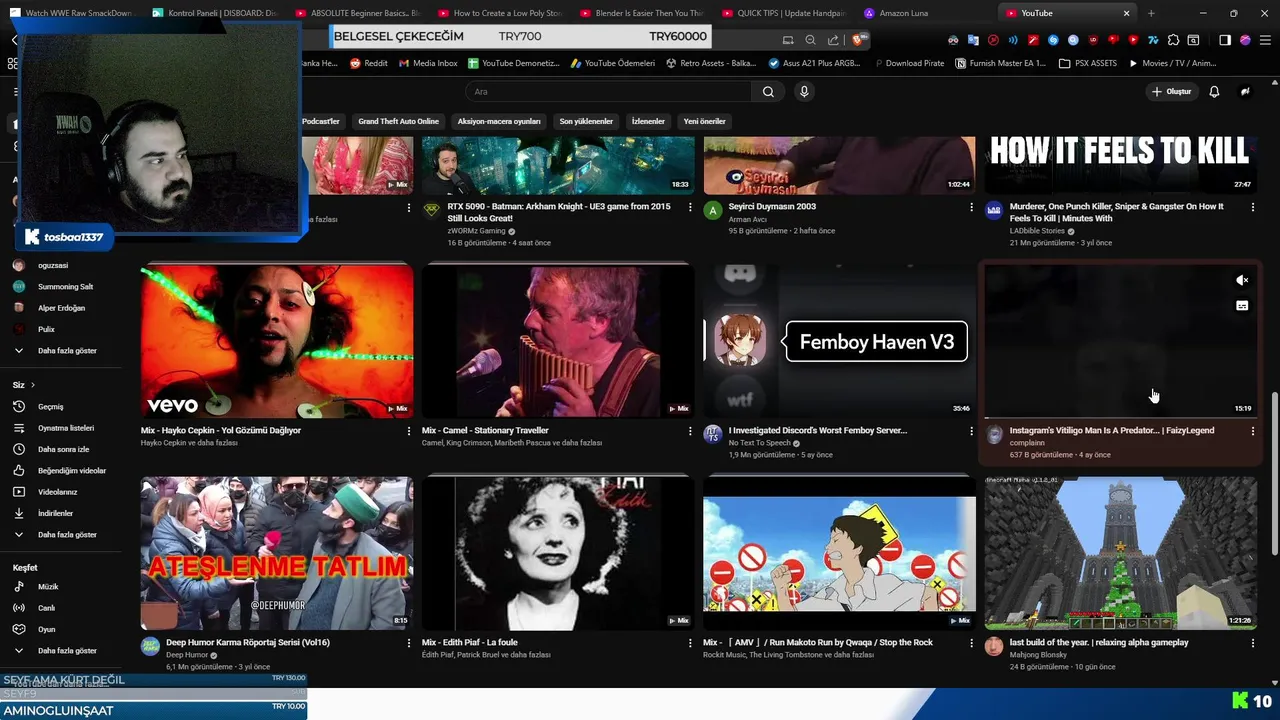Select the Yeni öneriler filter chip
The width and height of the screenshot is (1280, 720).
point(704,121)
